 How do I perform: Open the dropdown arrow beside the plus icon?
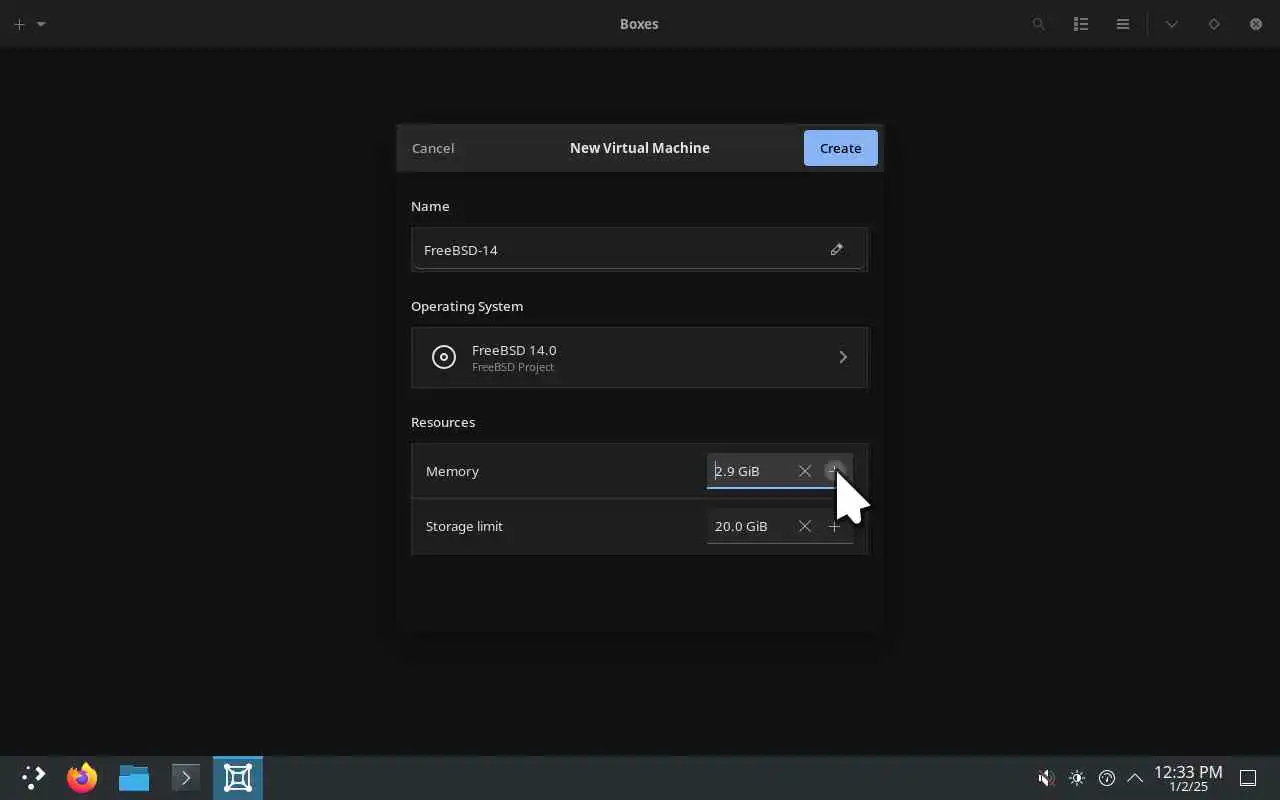[x=41, y=24]
